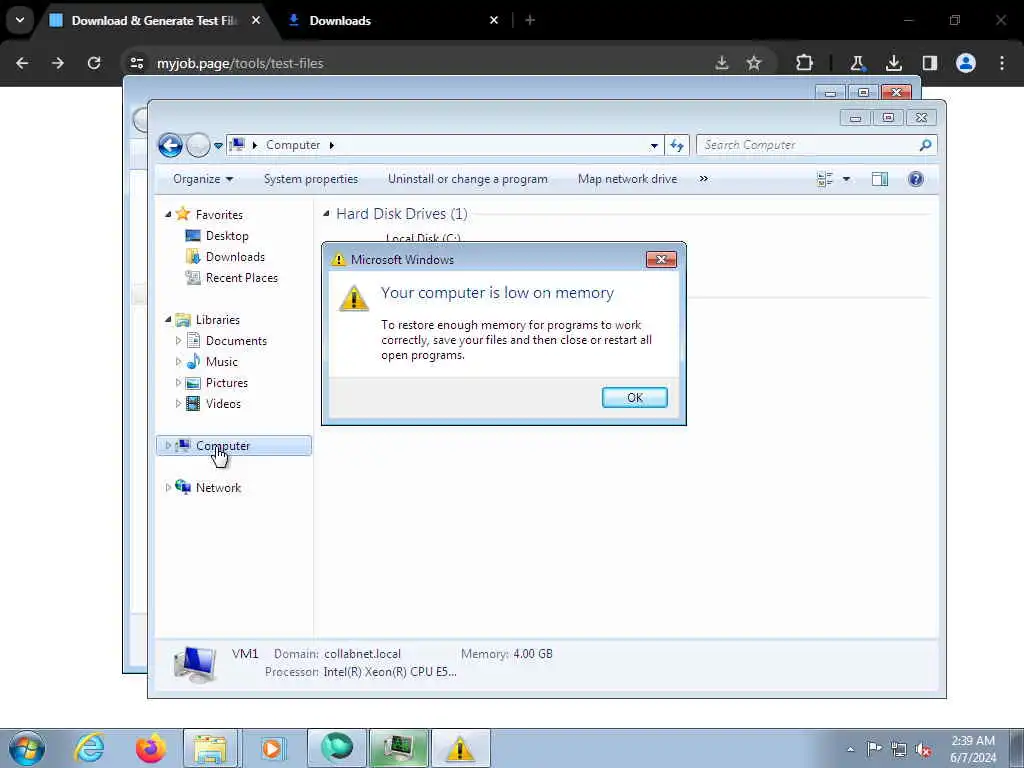Image resolution: width=1024 pixels, height=768 pixels.
Task: Open System properties from the toolbar
Action: pyautogui.click(x=311, y=179)
